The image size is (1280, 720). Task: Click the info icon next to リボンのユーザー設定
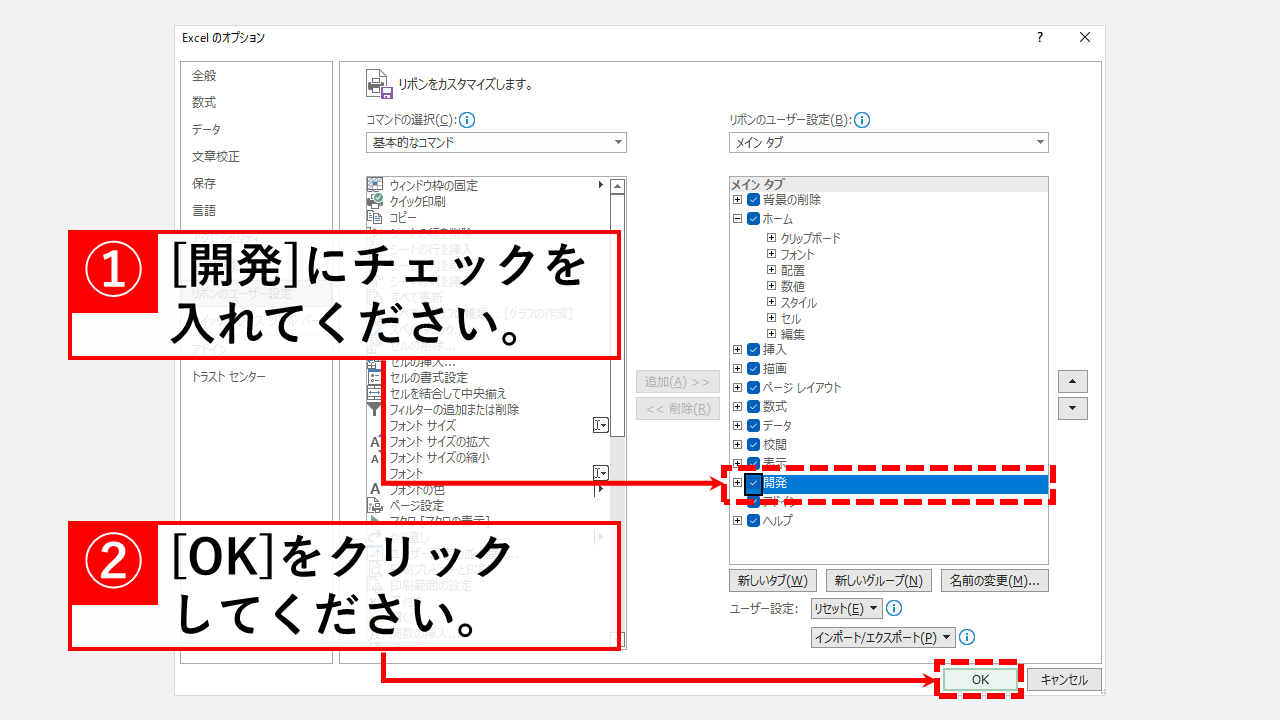[x=862, y=120]
